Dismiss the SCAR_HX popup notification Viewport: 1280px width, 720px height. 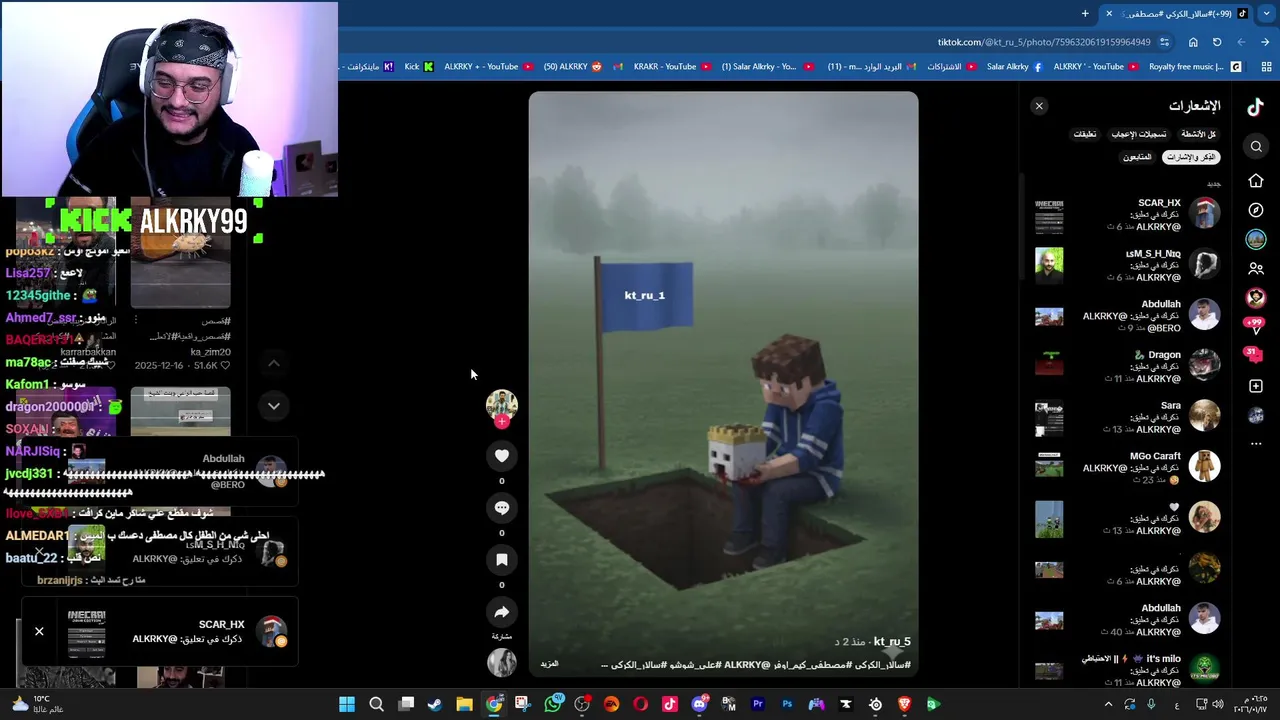[x=39, y=631]
